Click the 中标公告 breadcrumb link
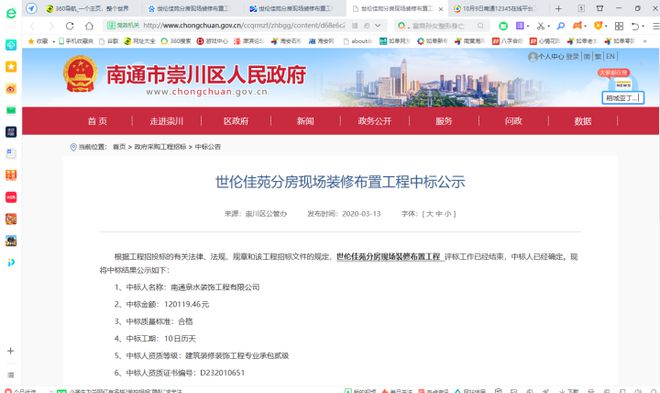The image size is (660, 393). [x=208, y=147]
